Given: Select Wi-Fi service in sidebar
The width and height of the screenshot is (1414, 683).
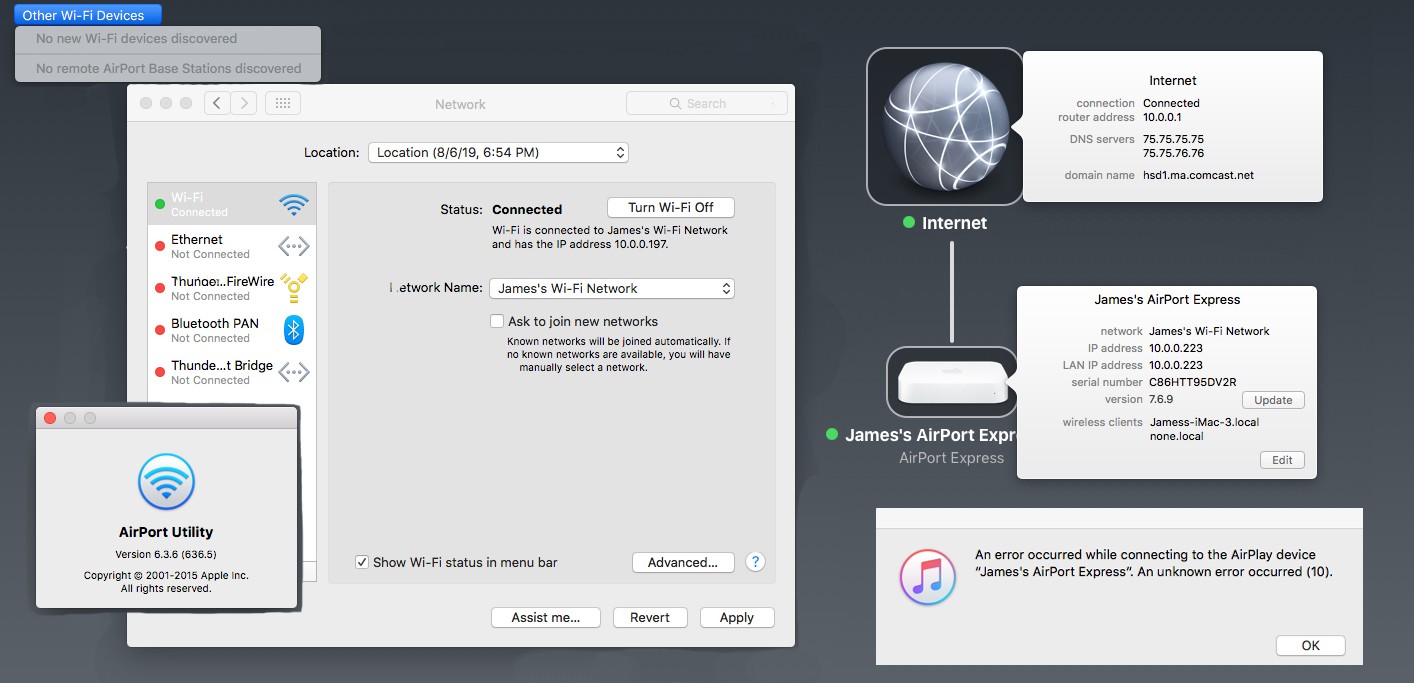Looking at the screenshot, I should [232, 204].
